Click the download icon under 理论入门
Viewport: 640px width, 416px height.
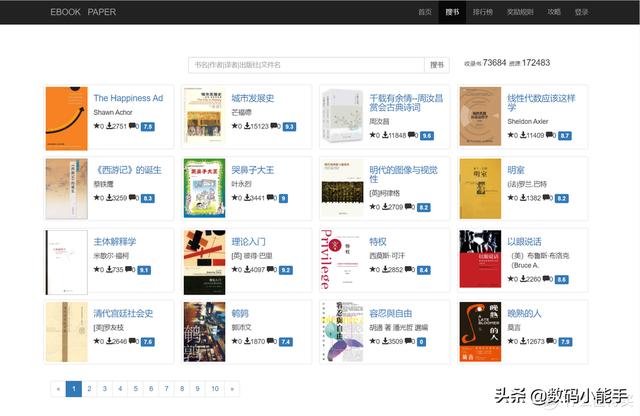[x=246, y=270]
